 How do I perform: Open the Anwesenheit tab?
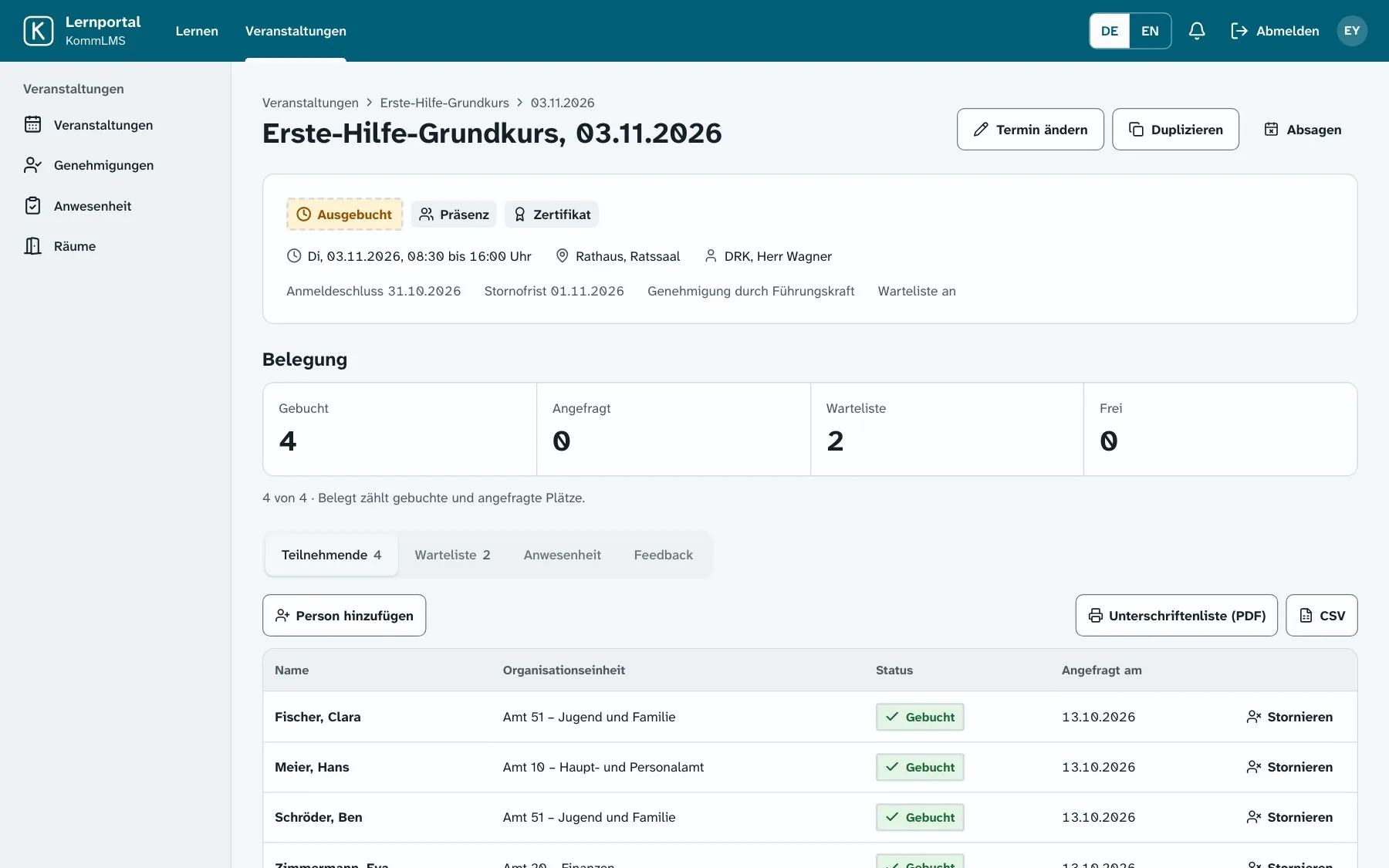[x=562, y=555]
